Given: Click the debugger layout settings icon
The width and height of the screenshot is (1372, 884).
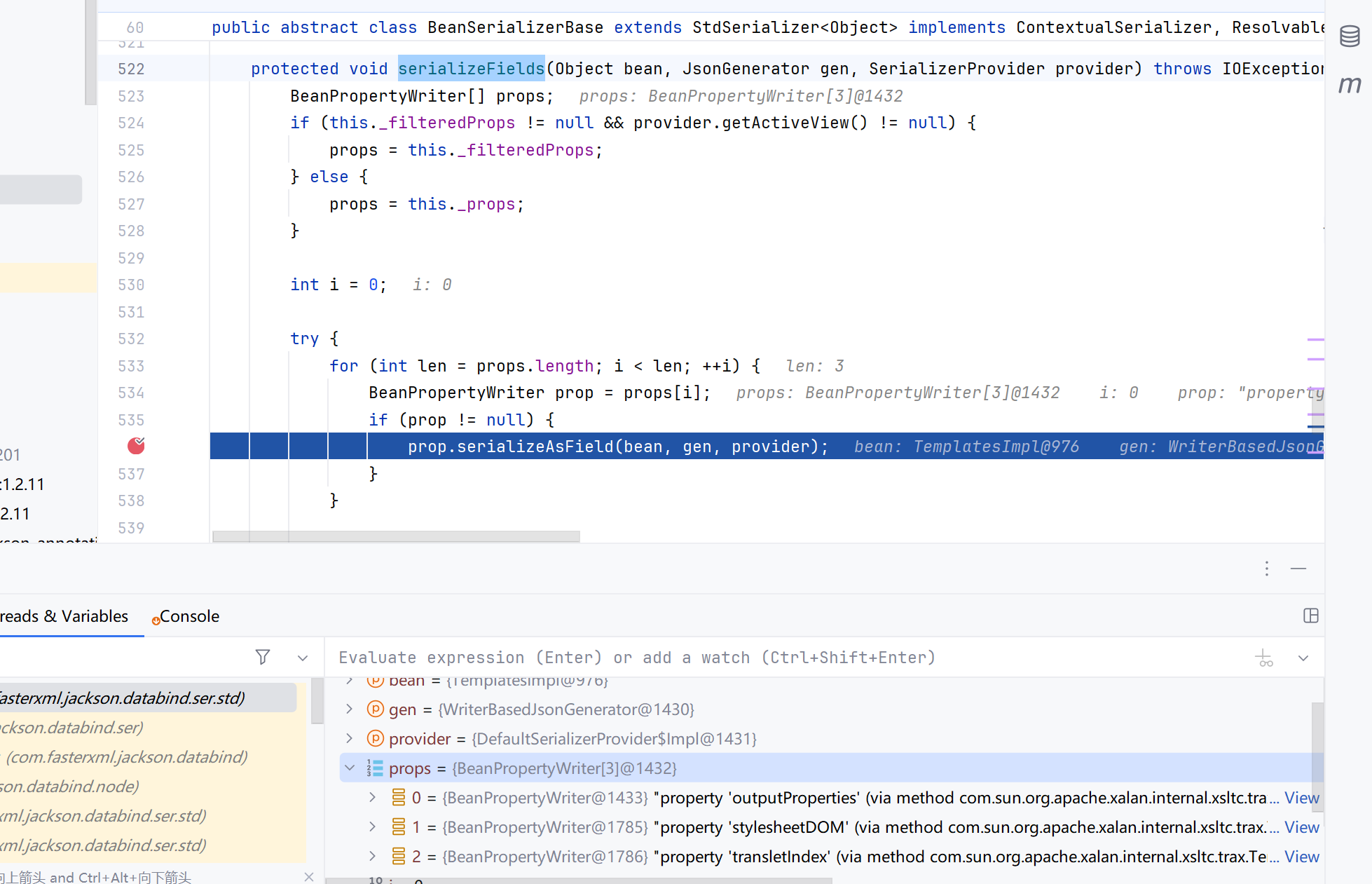Looking at the screenshot, I should pyautogui.click(x=1310, y=616).
